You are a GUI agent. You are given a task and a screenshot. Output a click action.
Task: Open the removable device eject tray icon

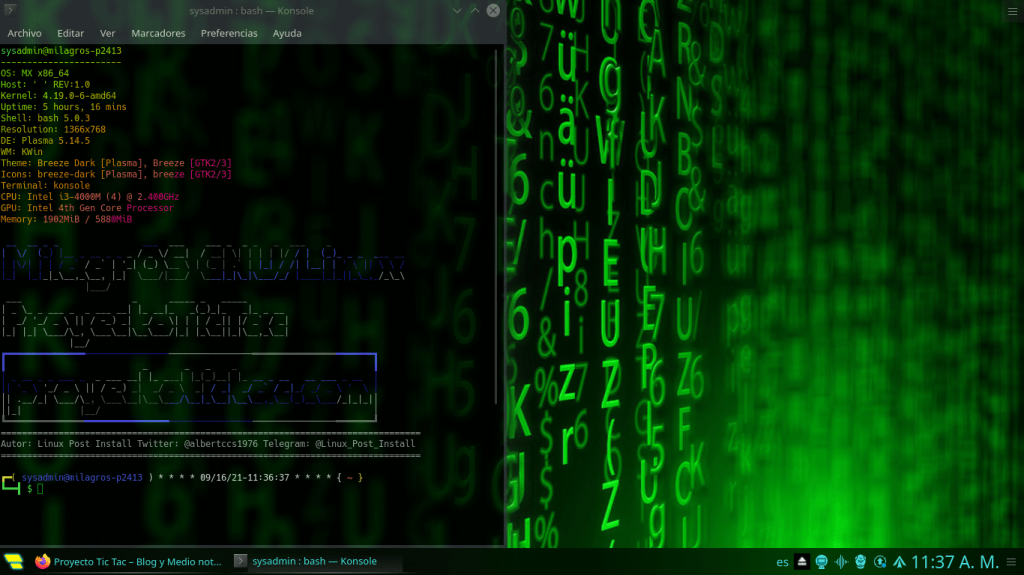[802, 562]
